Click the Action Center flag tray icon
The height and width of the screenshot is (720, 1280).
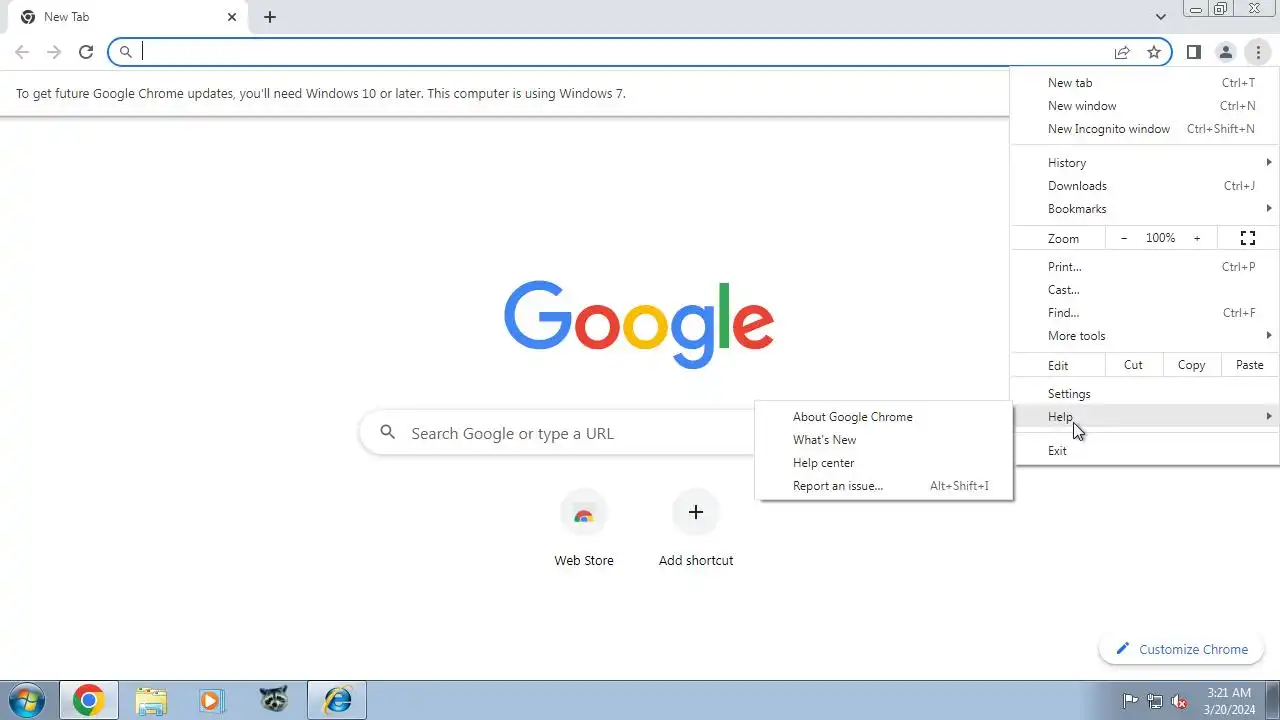(x=1131, y=701)
